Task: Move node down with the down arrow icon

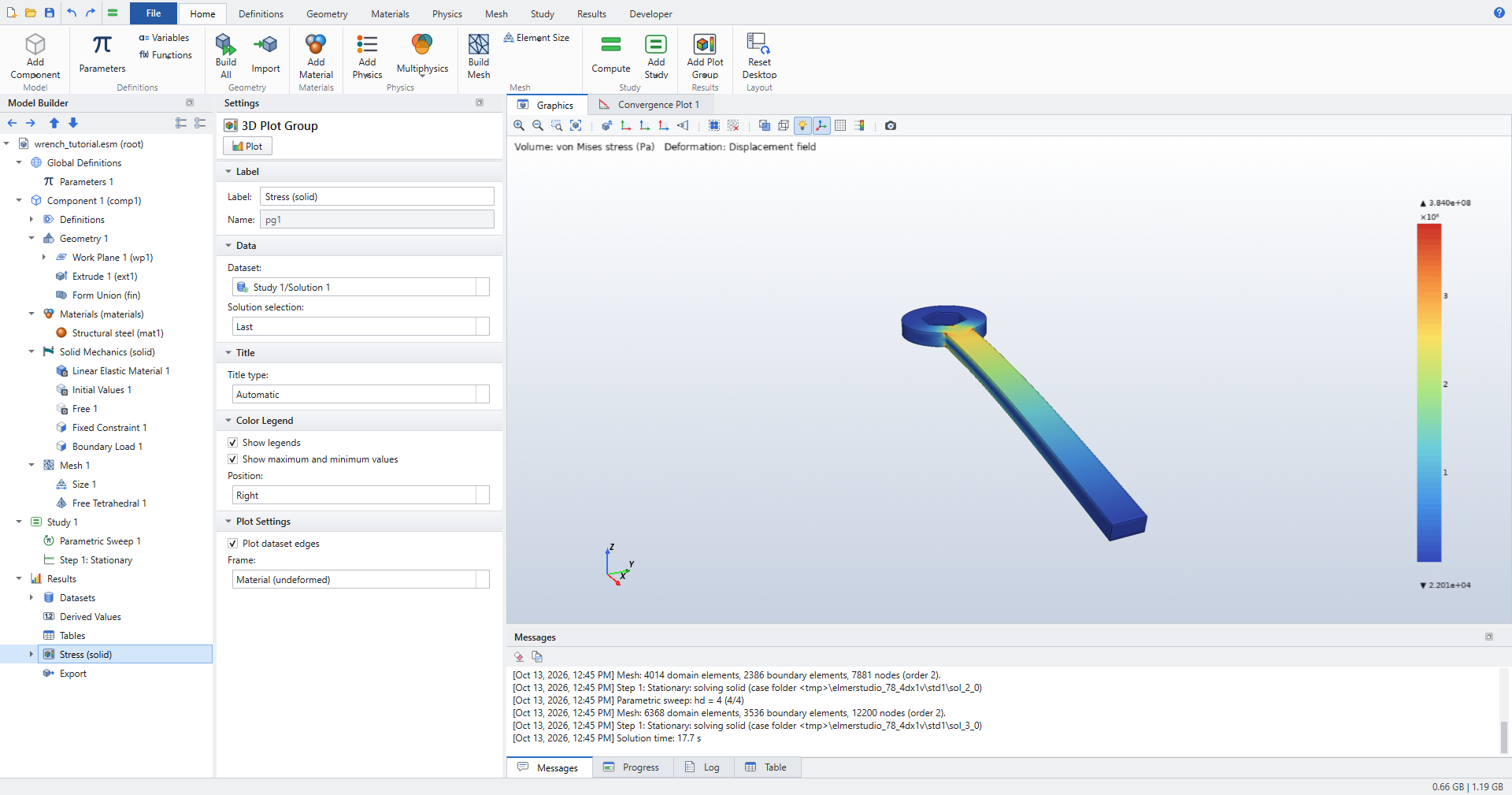Action: 73,123
